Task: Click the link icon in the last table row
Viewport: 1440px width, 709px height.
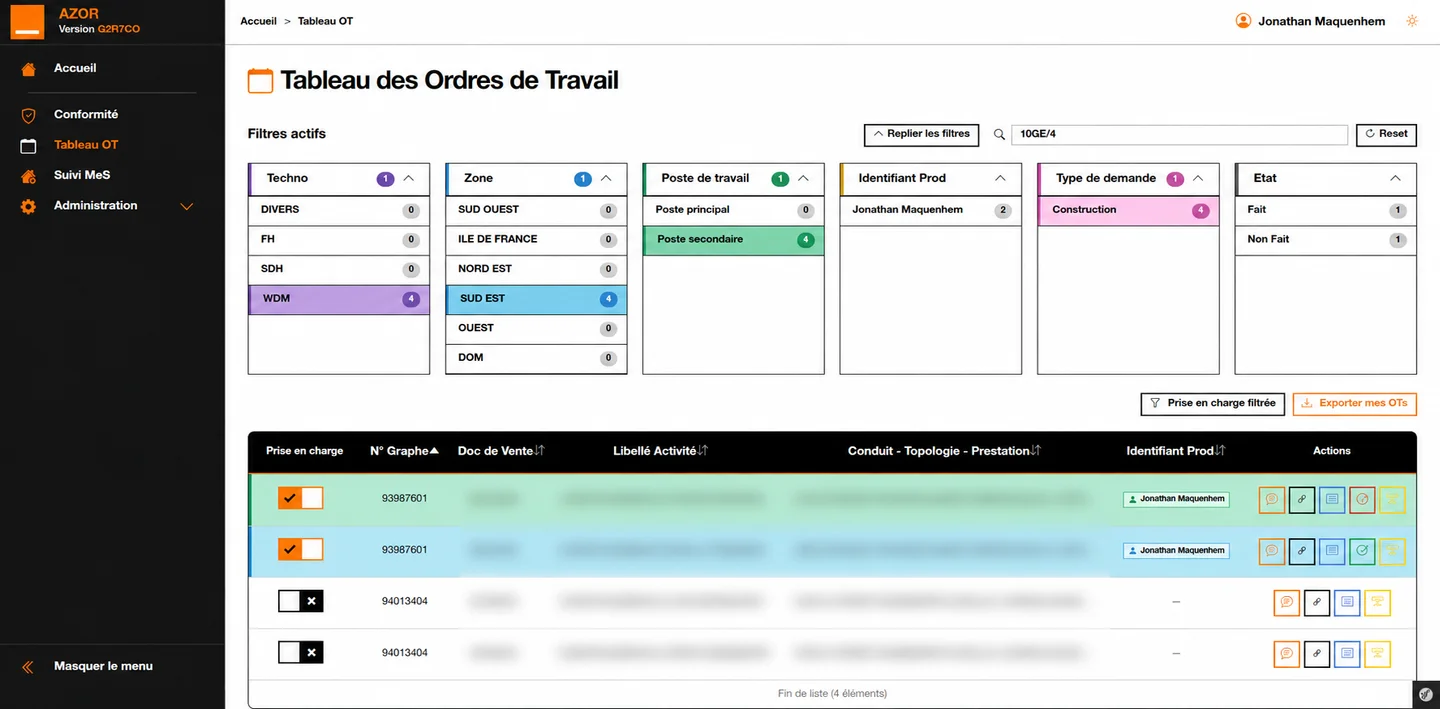Action: tap(1317, 654)
